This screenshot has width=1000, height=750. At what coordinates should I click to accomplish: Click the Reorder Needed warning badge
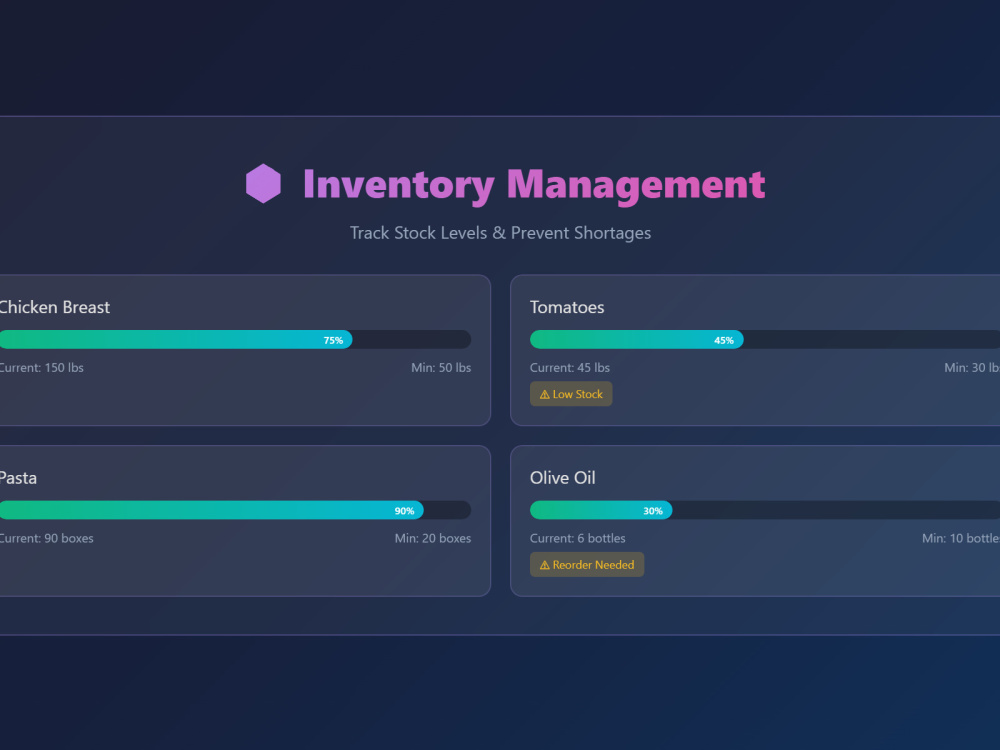(x=587, y=565)
